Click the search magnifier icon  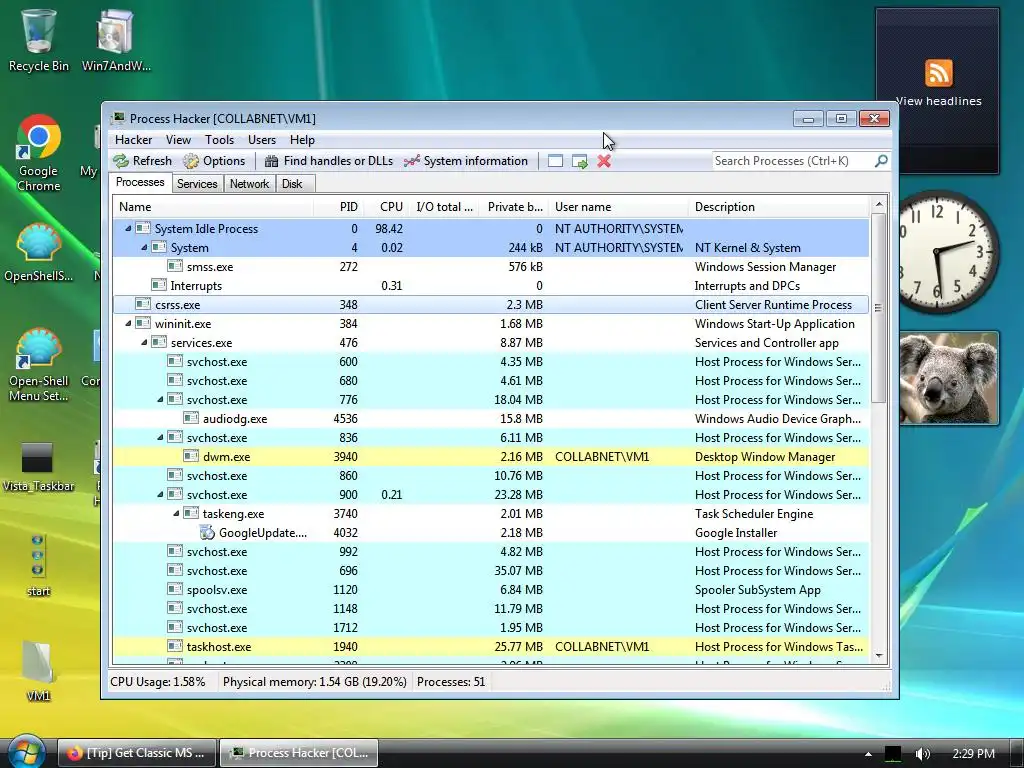point(881,161)
